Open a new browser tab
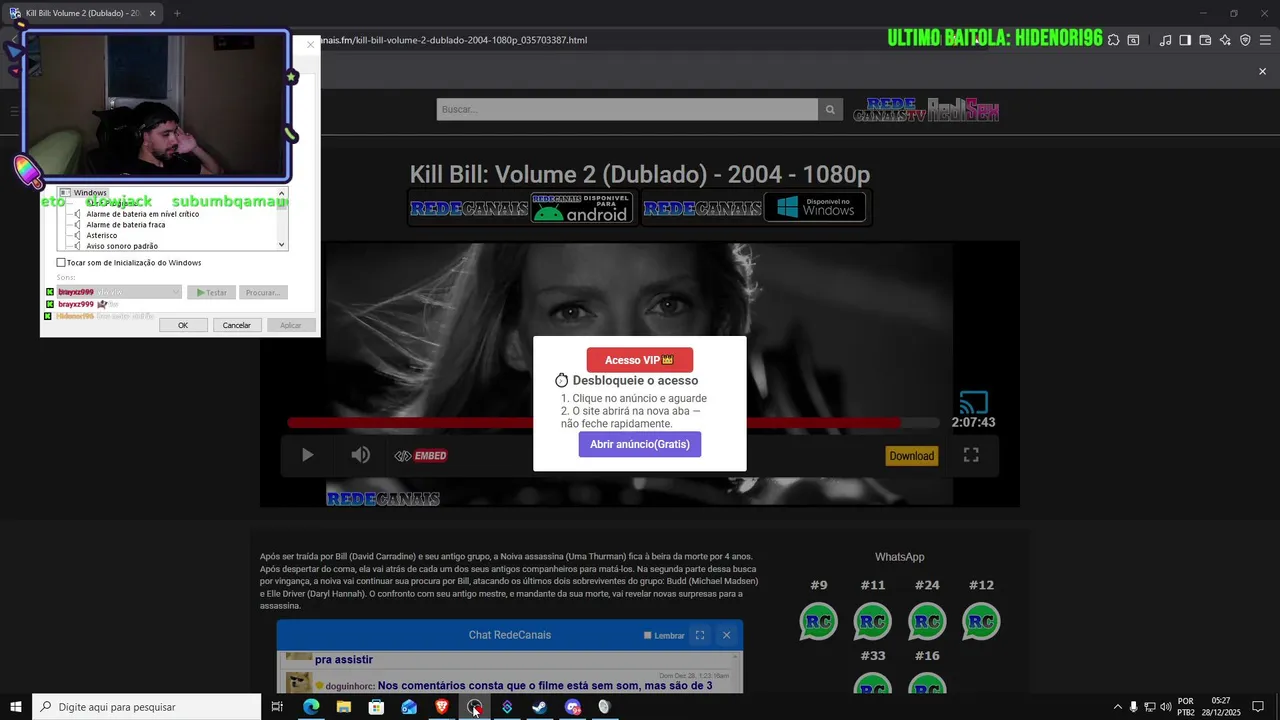Viewport: 1280px width, 720px height. (x=177, y=13)
